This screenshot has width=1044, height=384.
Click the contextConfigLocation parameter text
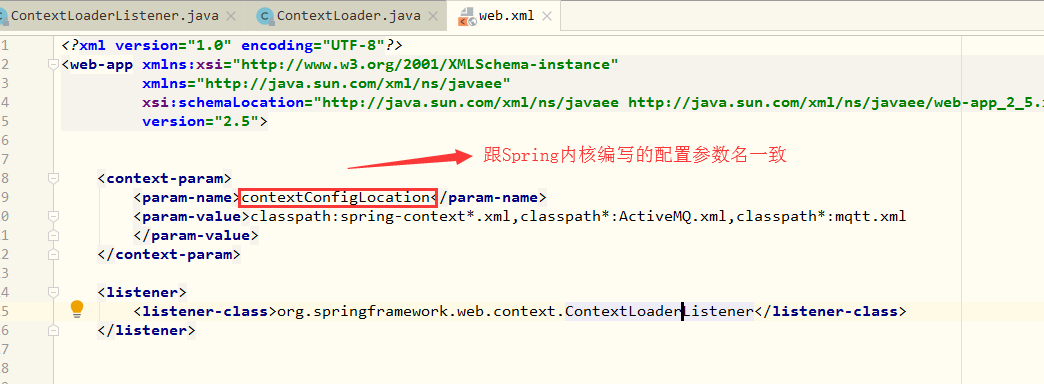click(335, 198)
